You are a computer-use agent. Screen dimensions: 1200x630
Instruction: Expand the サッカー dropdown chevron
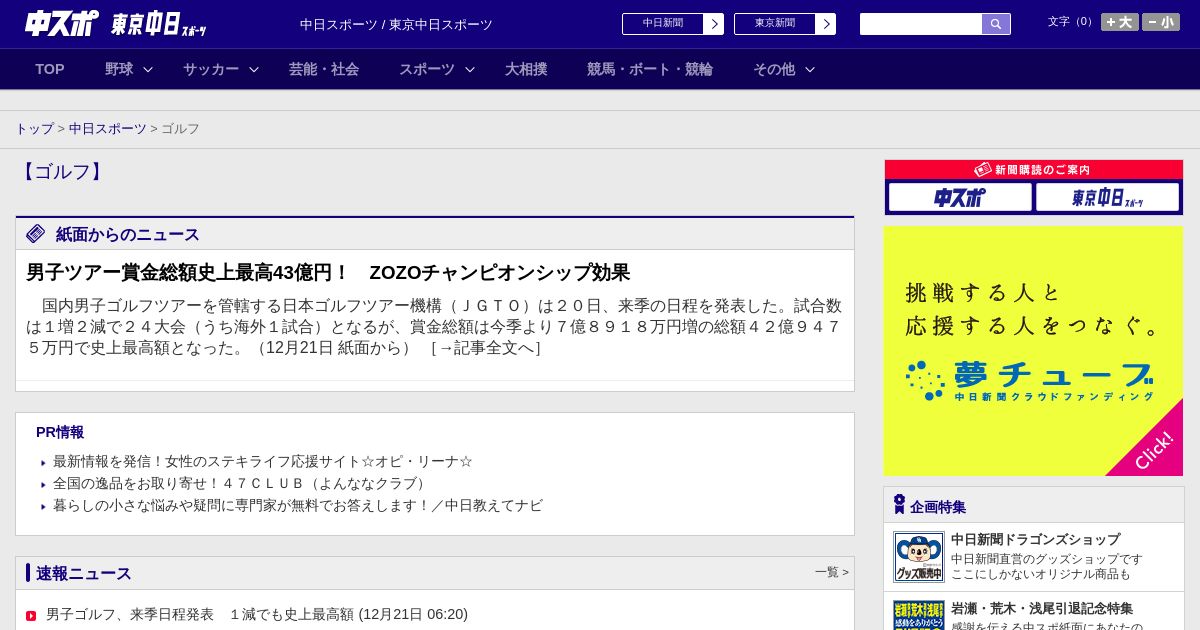(x=254, y=69)
